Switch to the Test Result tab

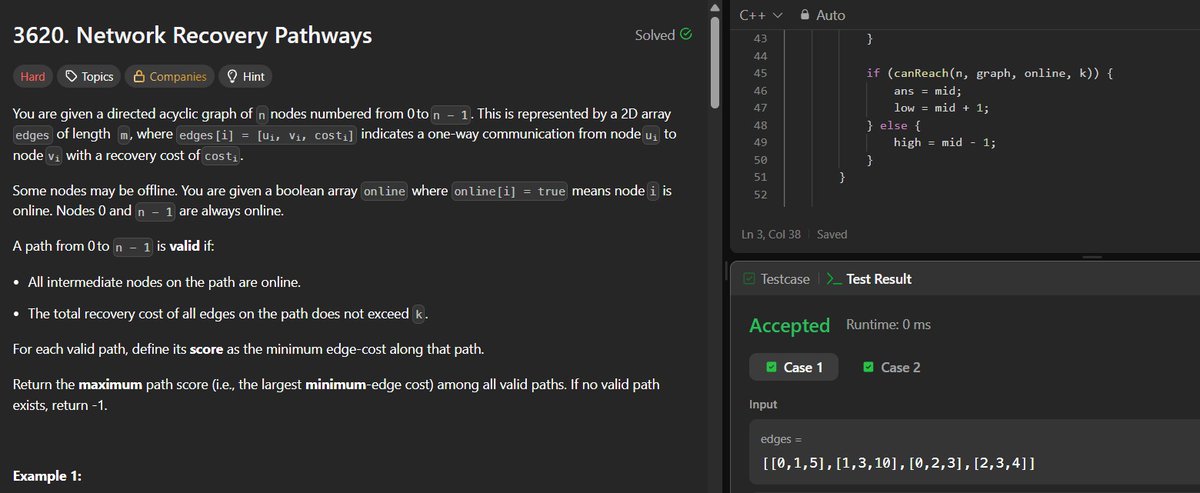tap(870, 280)
